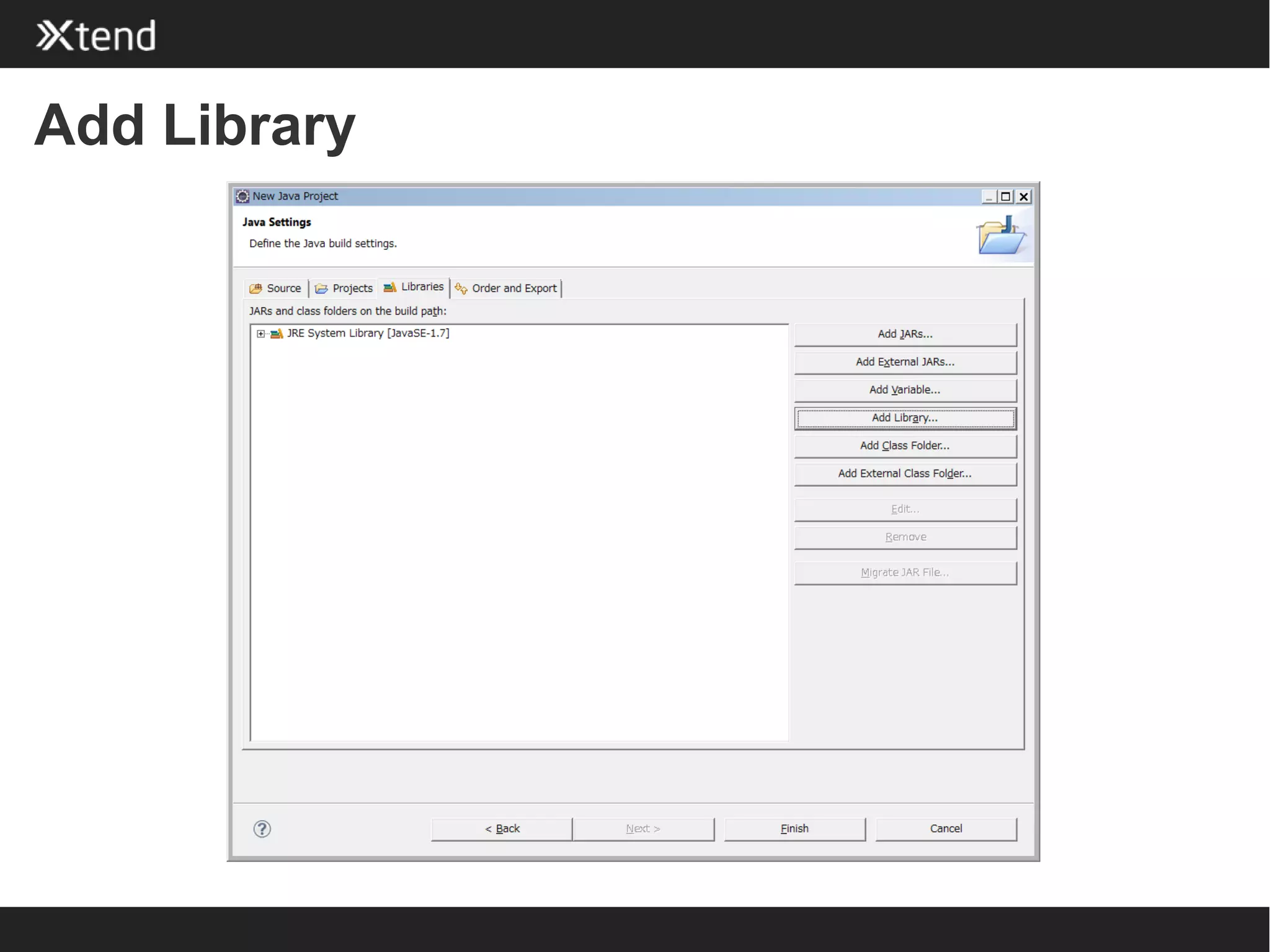Click Add Class Folder... button

click(x=905, y=446)
